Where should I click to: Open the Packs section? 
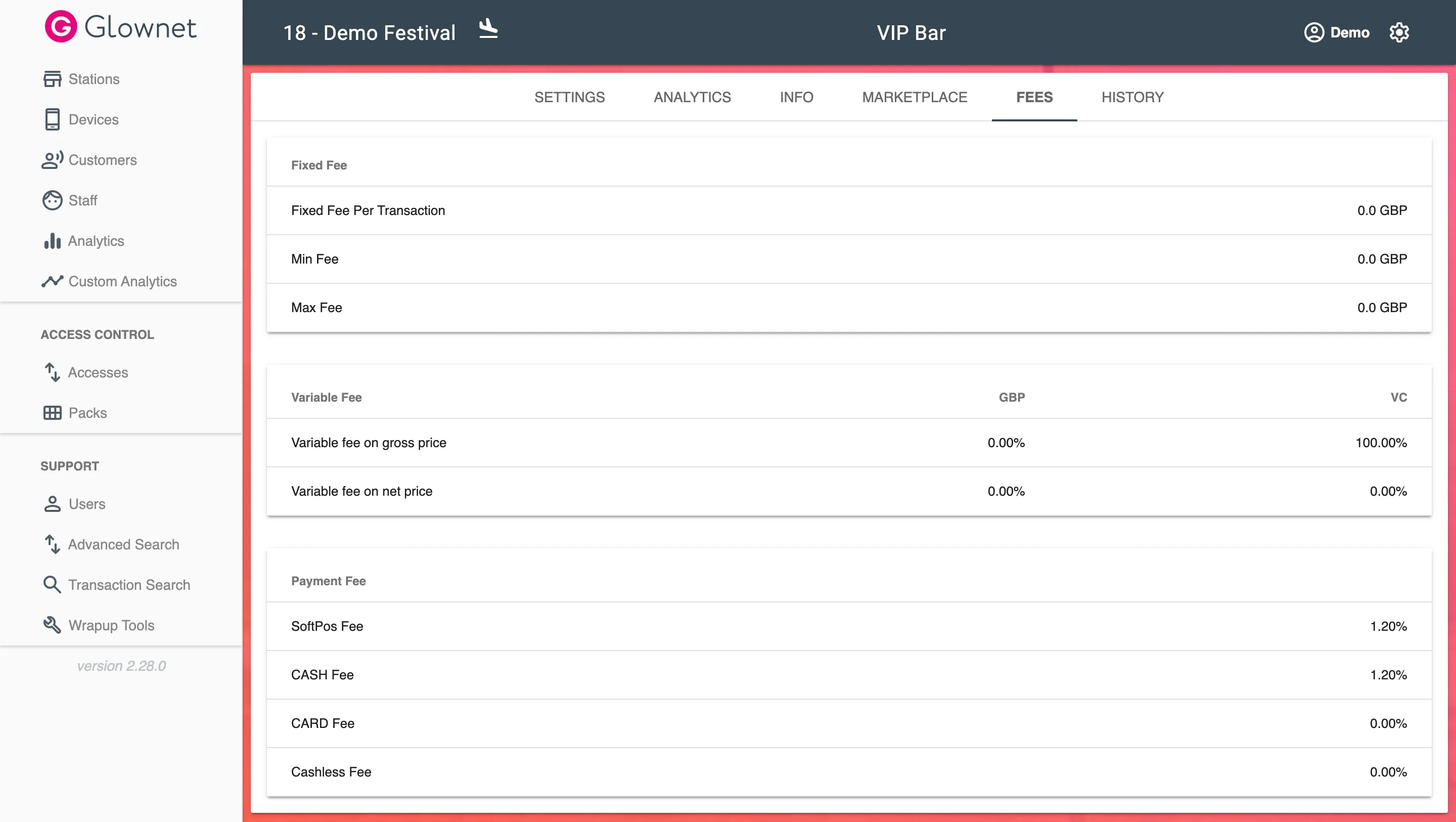click(x=87, y=412)
